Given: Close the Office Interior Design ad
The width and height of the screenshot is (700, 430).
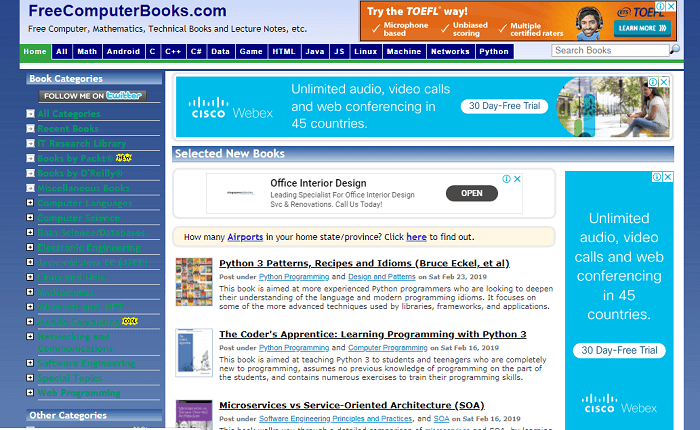Looking at the screenshot, I should (517, 179).
